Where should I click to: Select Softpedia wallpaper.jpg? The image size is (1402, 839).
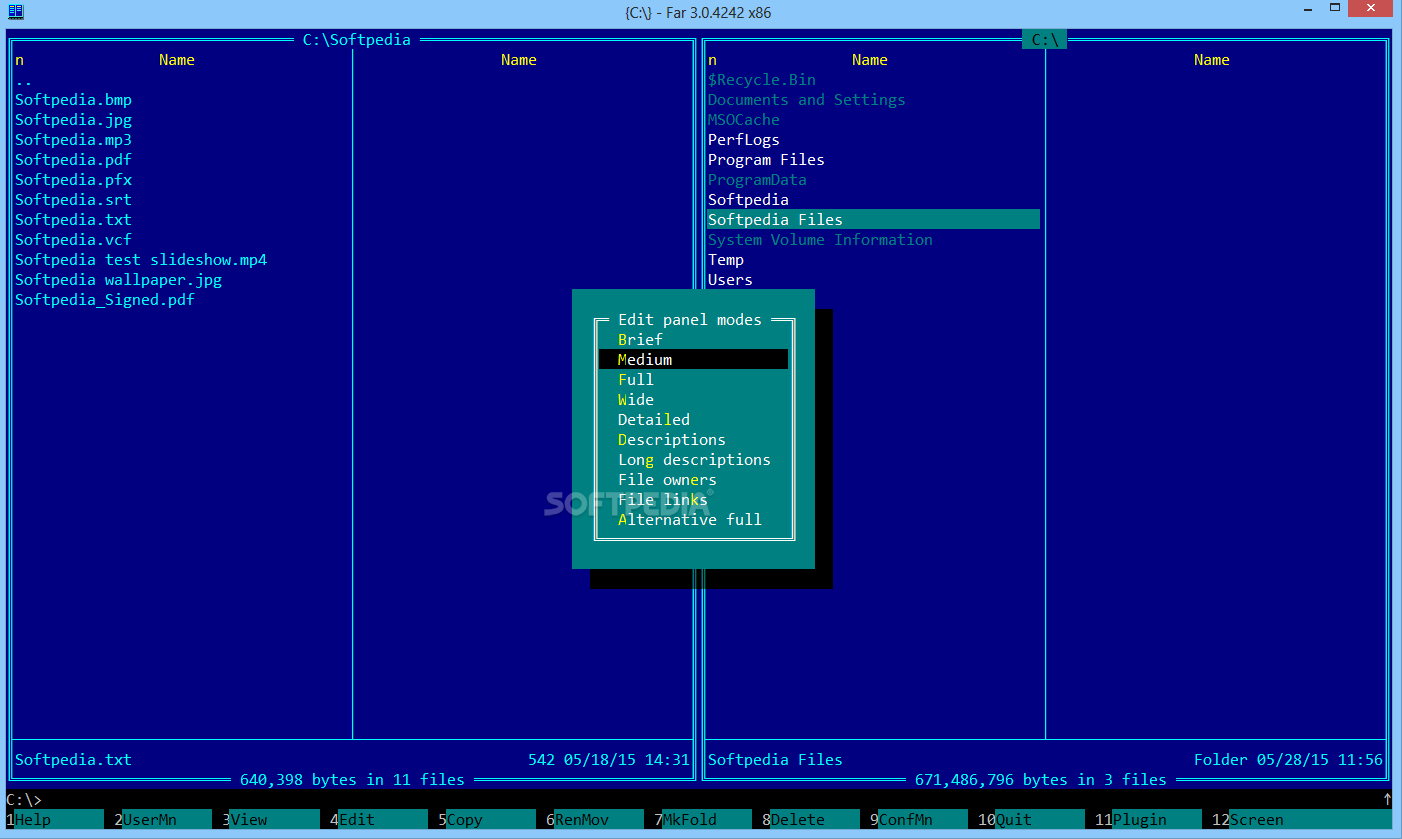[118, 280]
